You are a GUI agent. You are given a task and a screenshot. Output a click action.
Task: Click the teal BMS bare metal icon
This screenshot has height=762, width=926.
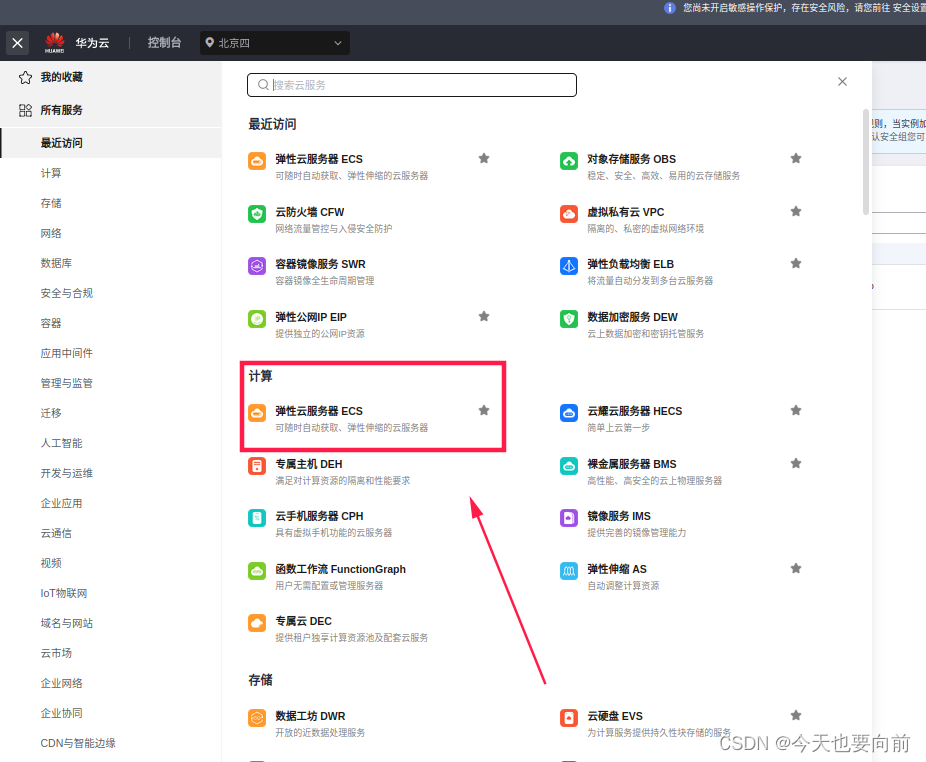[569, 466]
